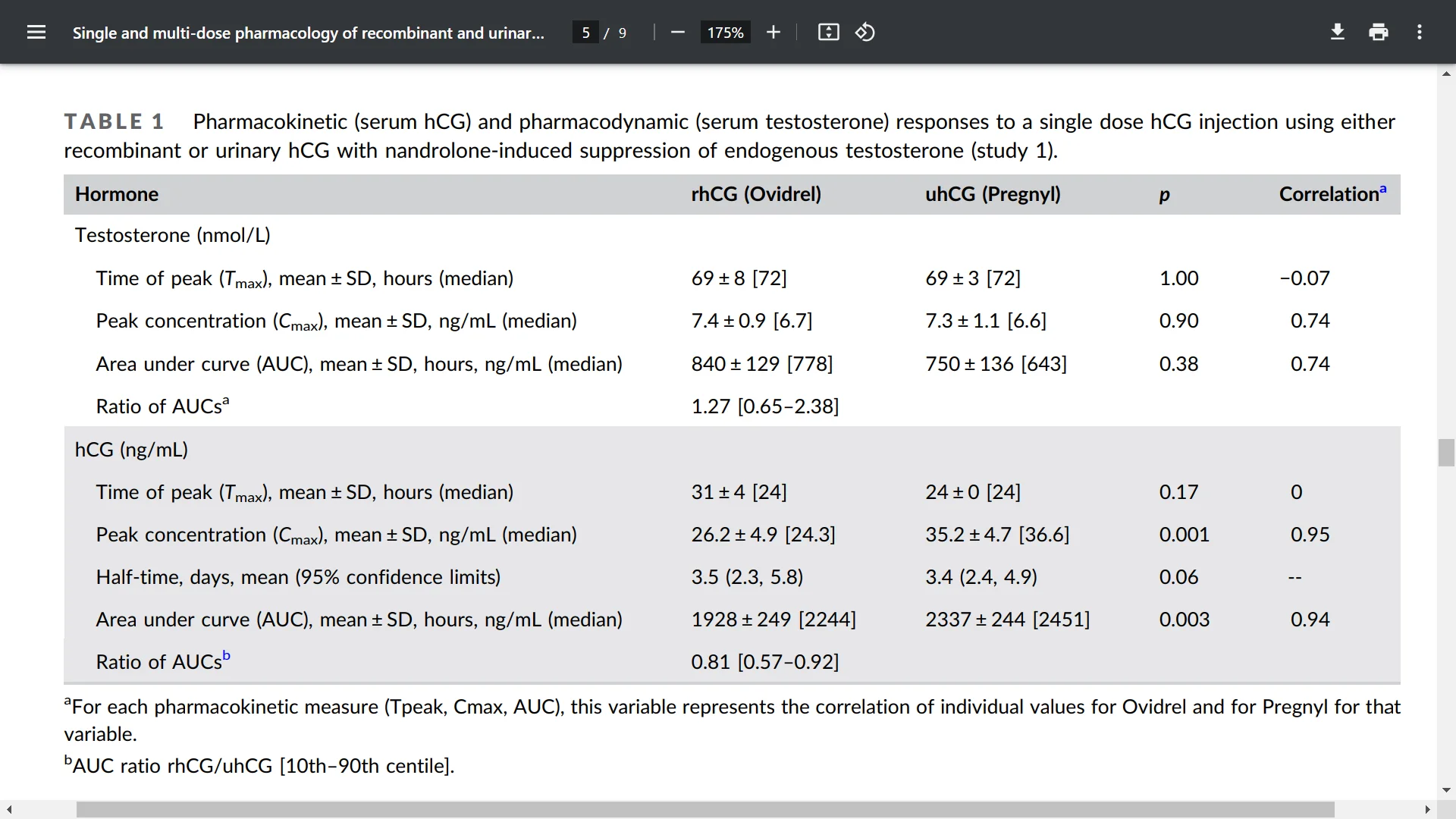
Task: Open footnote link a on Correlation header
Action: [1385, 187]
